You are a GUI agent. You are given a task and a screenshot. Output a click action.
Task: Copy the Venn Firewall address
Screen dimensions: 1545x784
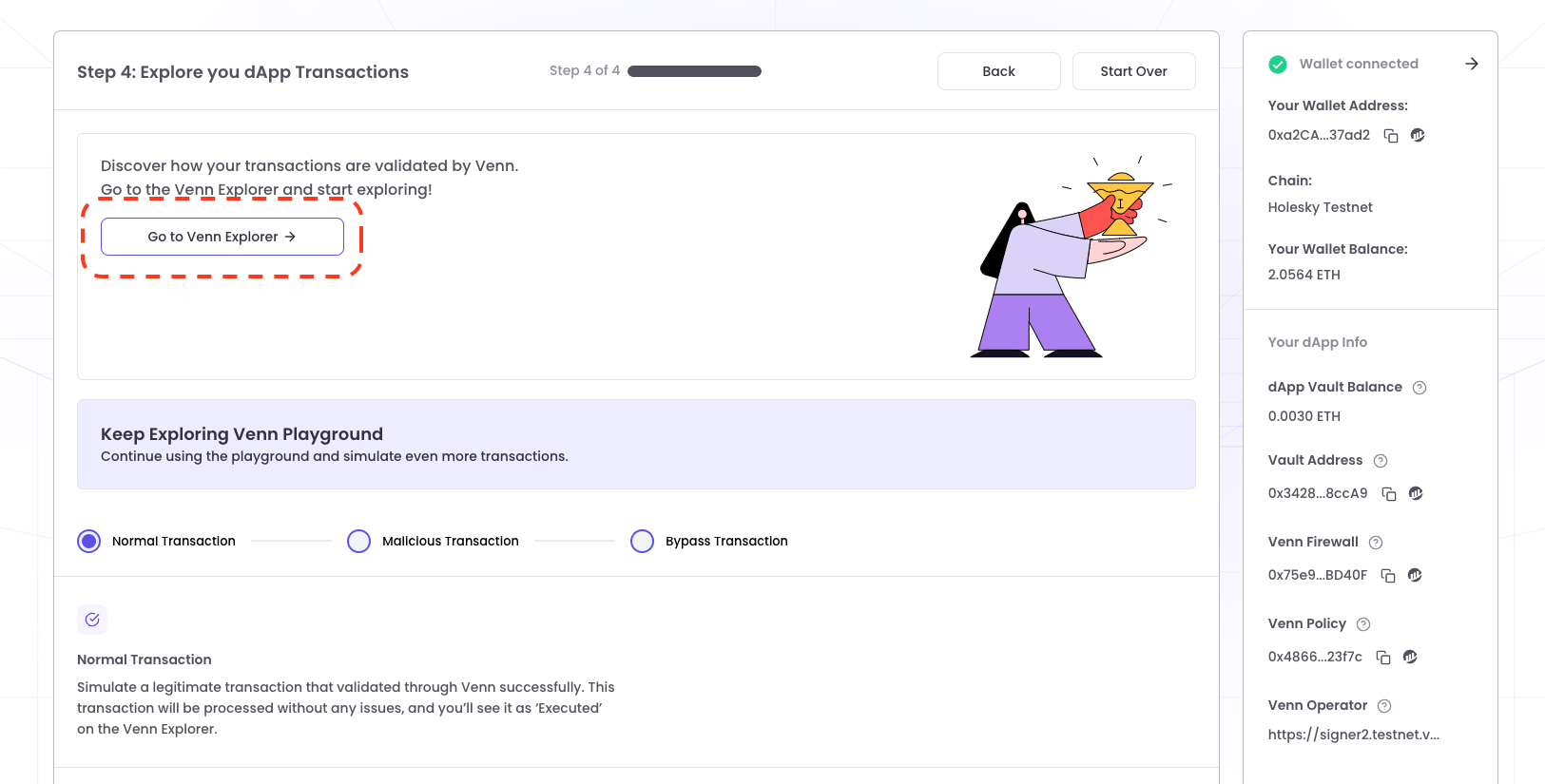1388,576
